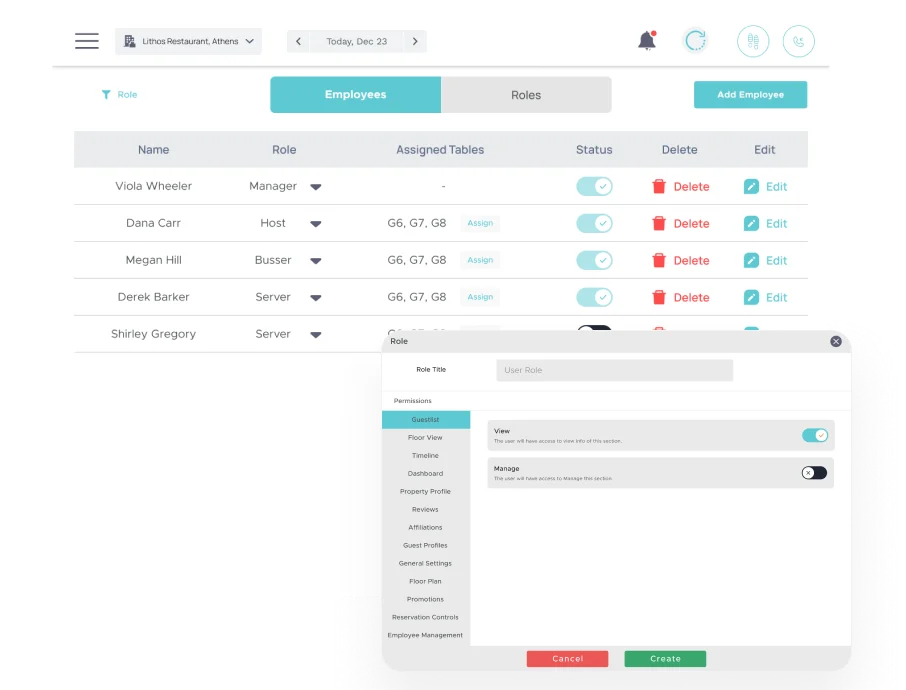Select Affiliations permission section
This screenshot has height=690, width=906.
coord(426,527)
